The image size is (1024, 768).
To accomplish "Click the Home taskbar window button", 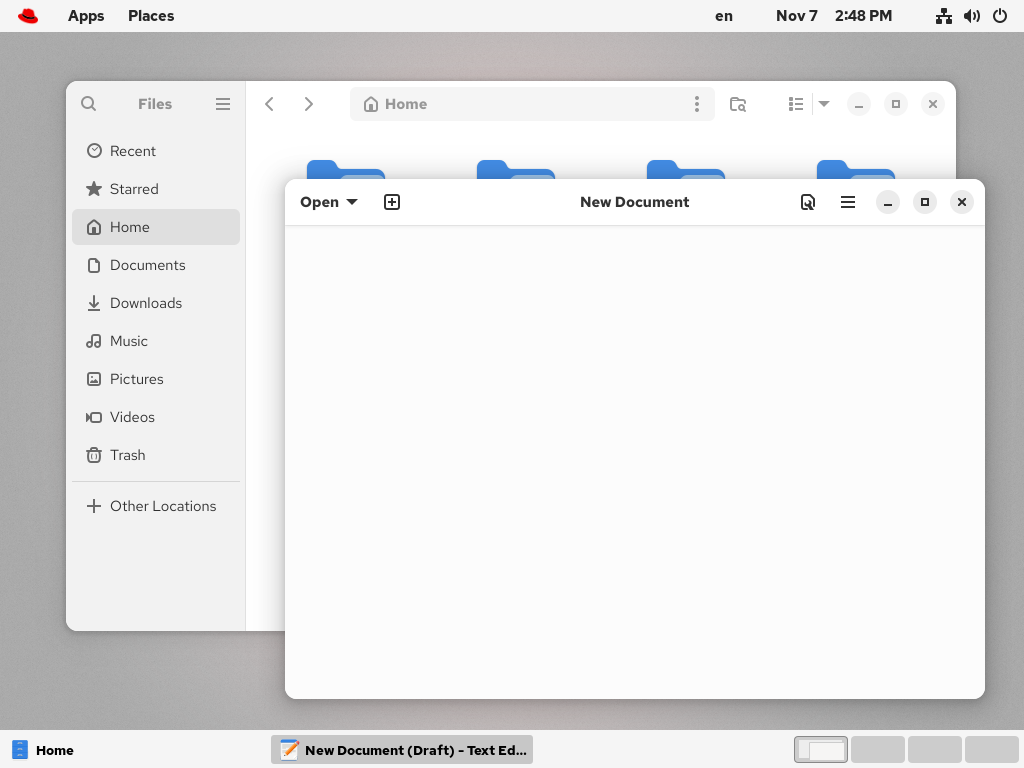I will [44, 750].
